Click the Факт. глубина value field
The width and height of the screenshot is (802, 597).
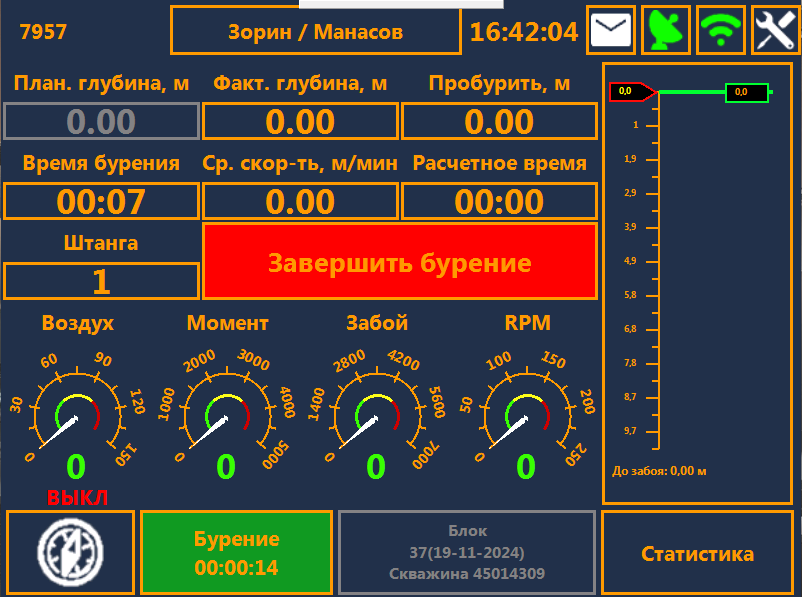click(300, 122)
